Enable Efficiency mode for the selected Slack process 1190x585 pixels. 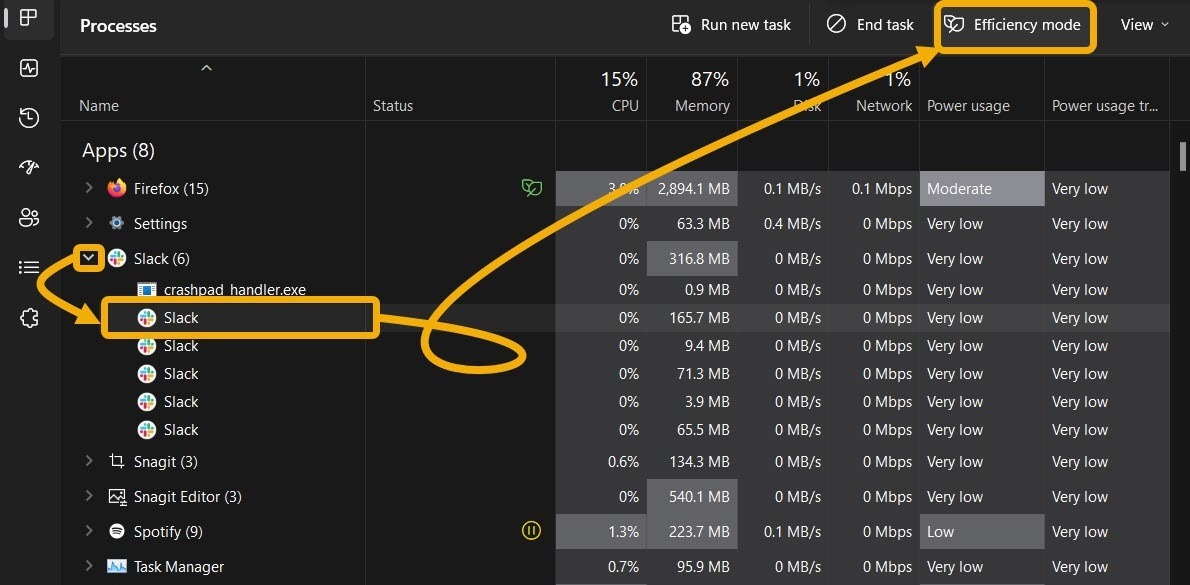coord(1015,25)
